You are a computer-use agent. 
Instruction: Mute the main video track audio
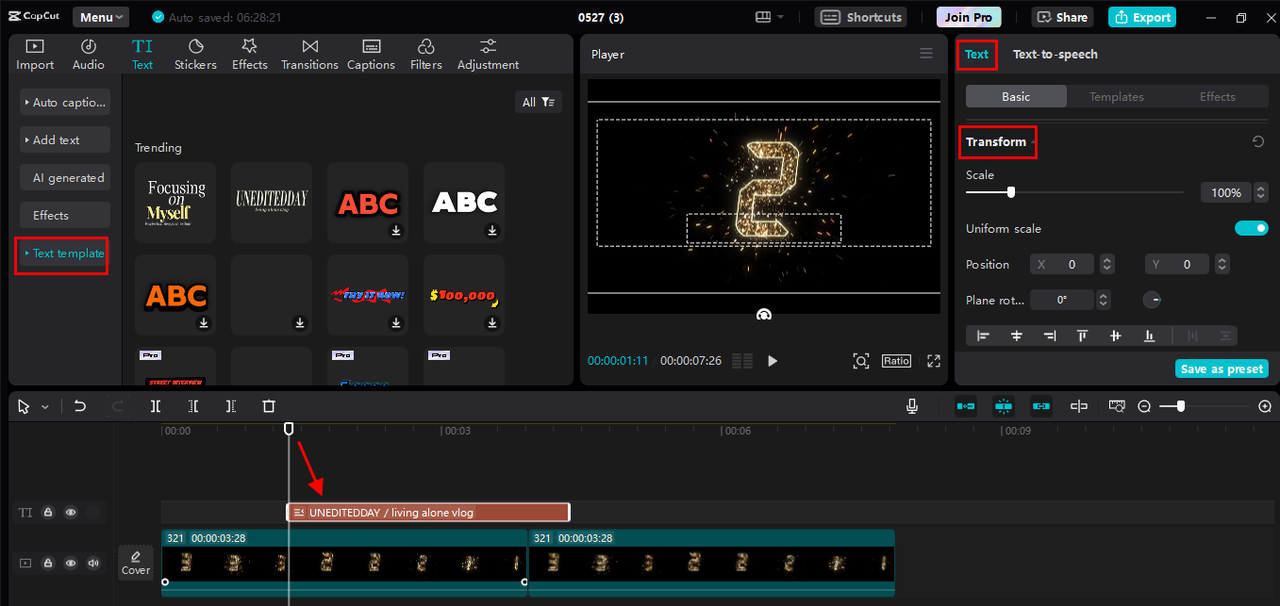94,563
